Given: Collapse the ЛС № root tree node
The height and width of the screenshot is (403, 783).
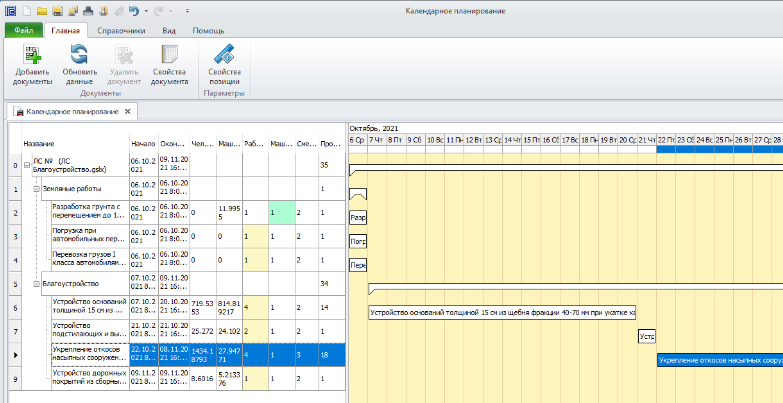Looking at the screenshot, I should pyautogui.click(x=27, y=165).
